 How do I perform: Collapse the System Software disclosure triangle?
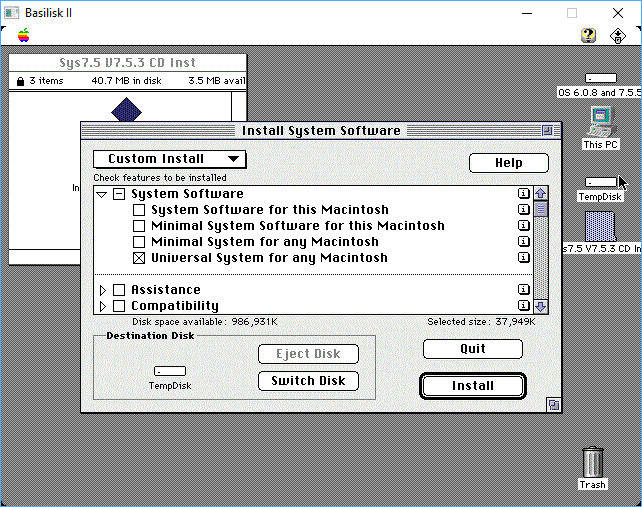102,195
